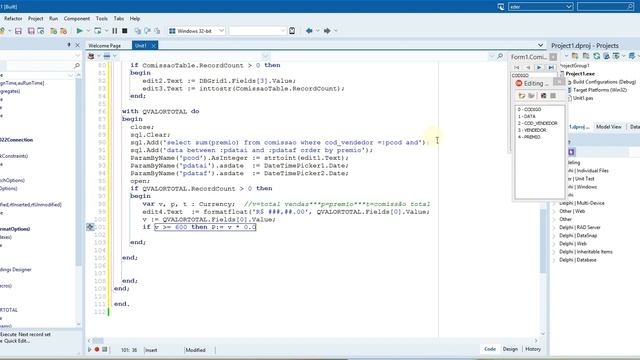Click the Quick Edit link in the Object Inspector

click(x=16, y=341)
